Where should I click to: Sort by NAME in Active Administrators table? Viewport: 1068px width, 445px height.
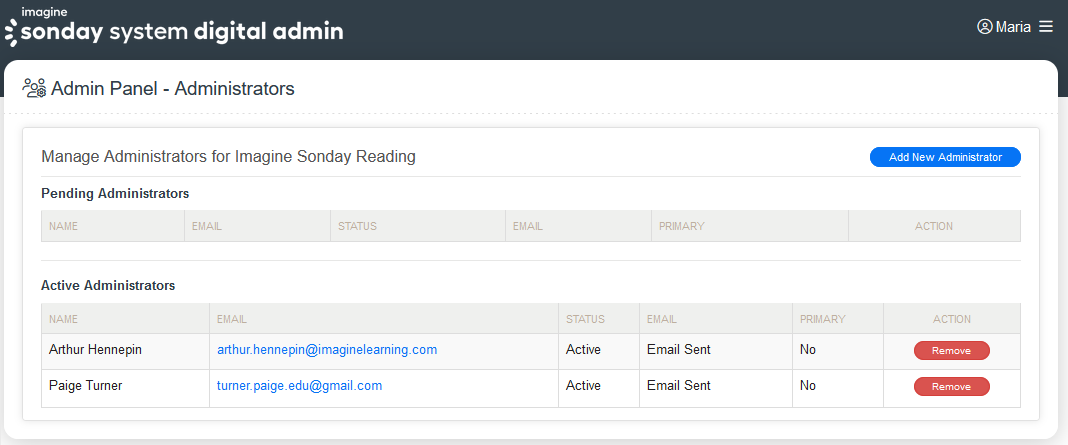point(63,319)
